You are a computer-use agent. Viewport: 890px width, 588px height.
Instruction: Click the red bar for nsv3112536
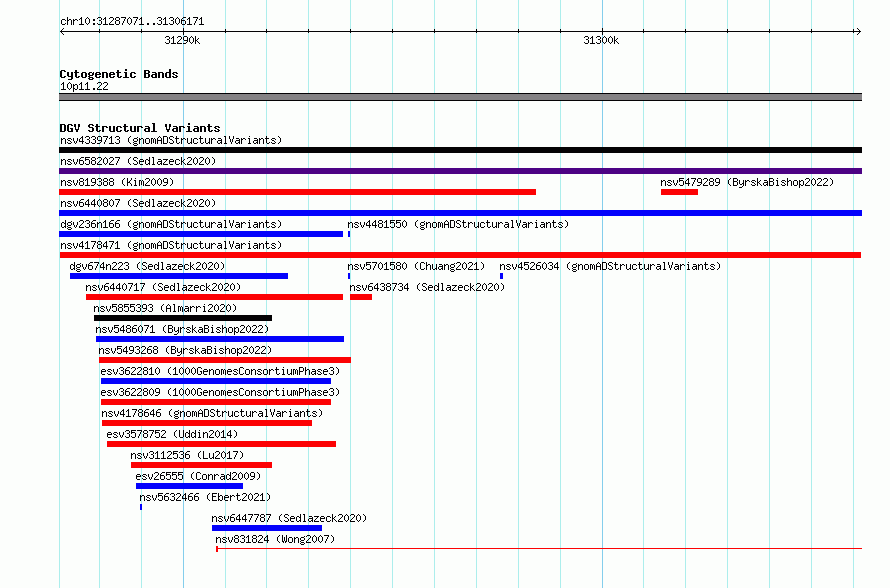[201, 465]
